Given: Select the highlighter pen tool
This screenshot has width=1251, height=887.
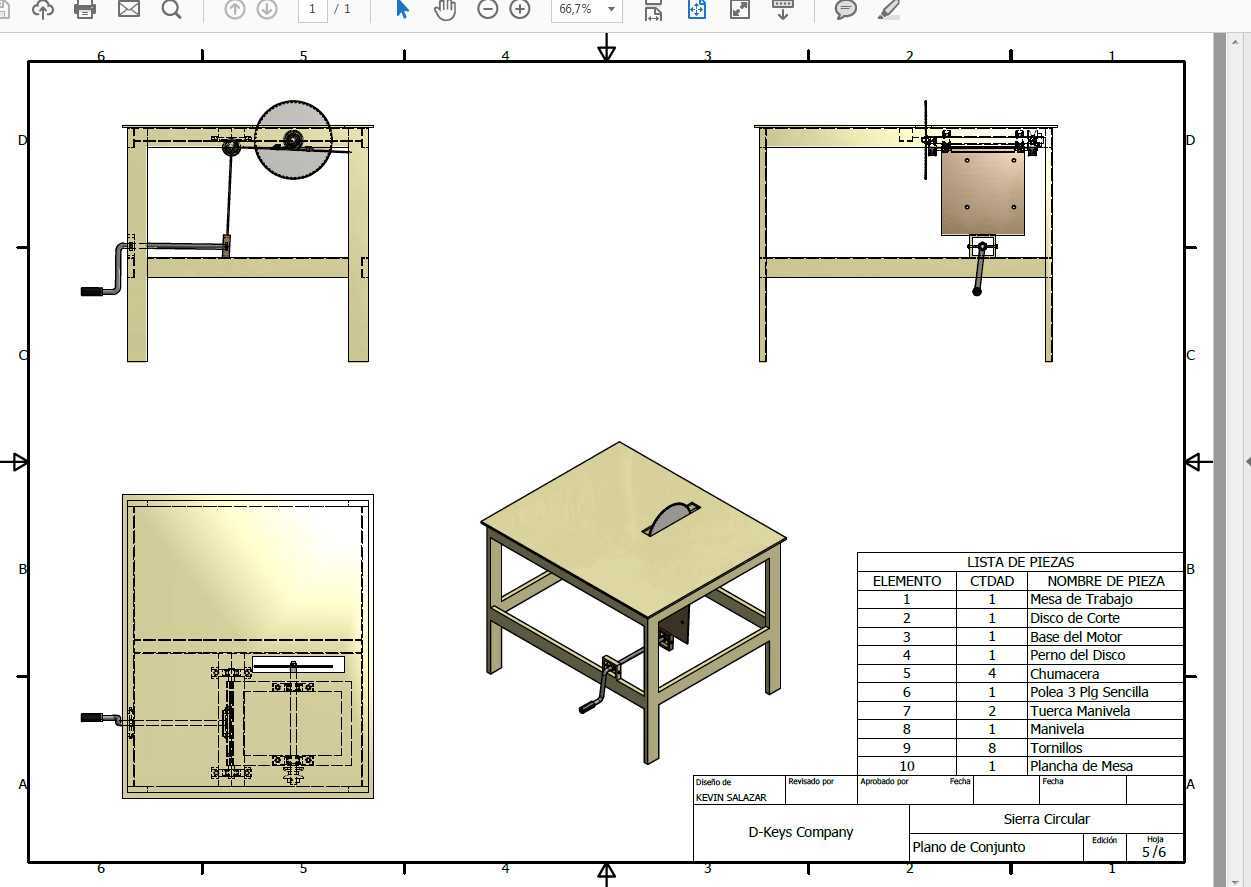Looking at the screenshot, I should (x=888, y=9).
